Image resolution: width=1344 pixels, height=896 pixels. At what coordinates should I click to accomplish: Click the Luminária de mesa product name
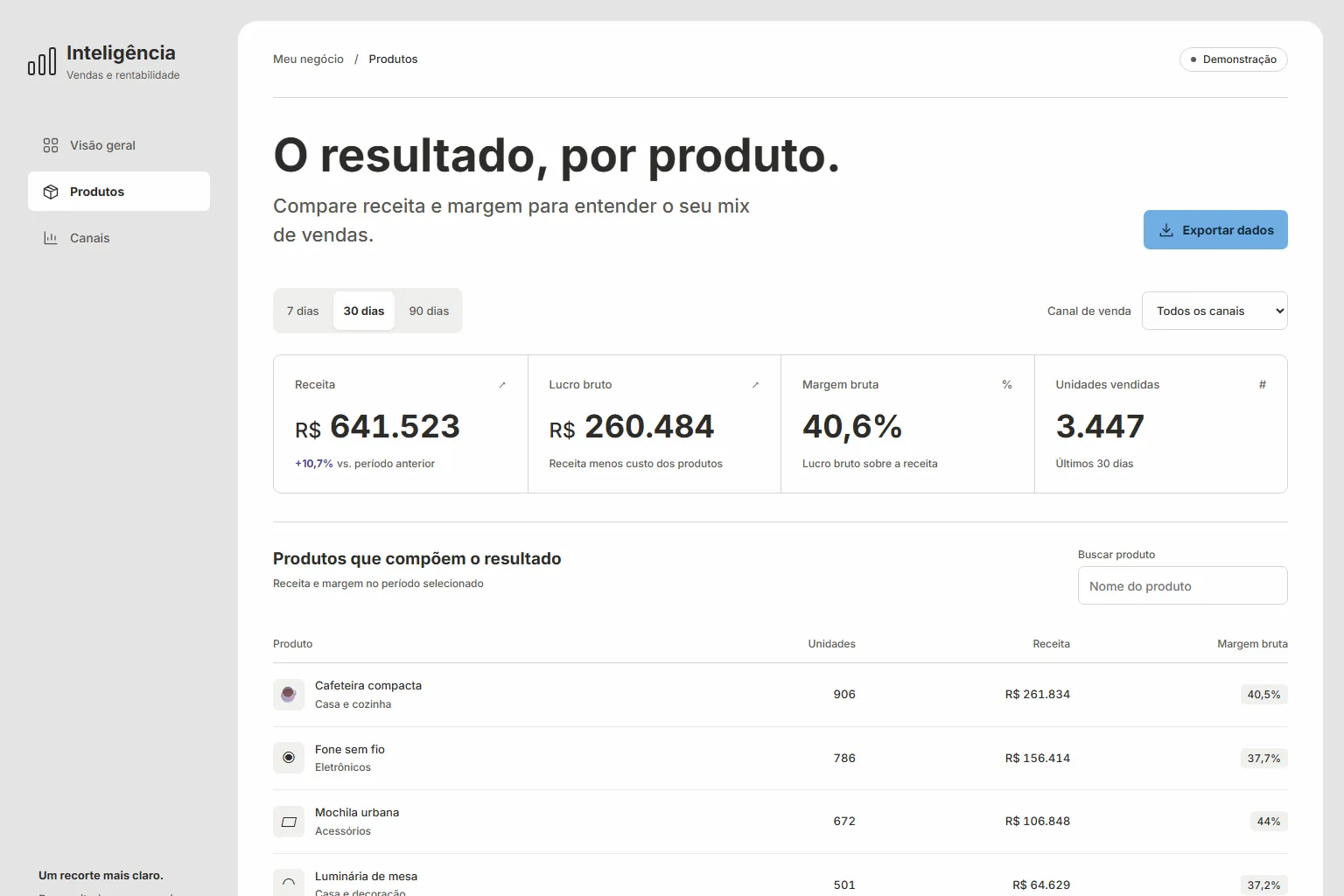point(366,877)
